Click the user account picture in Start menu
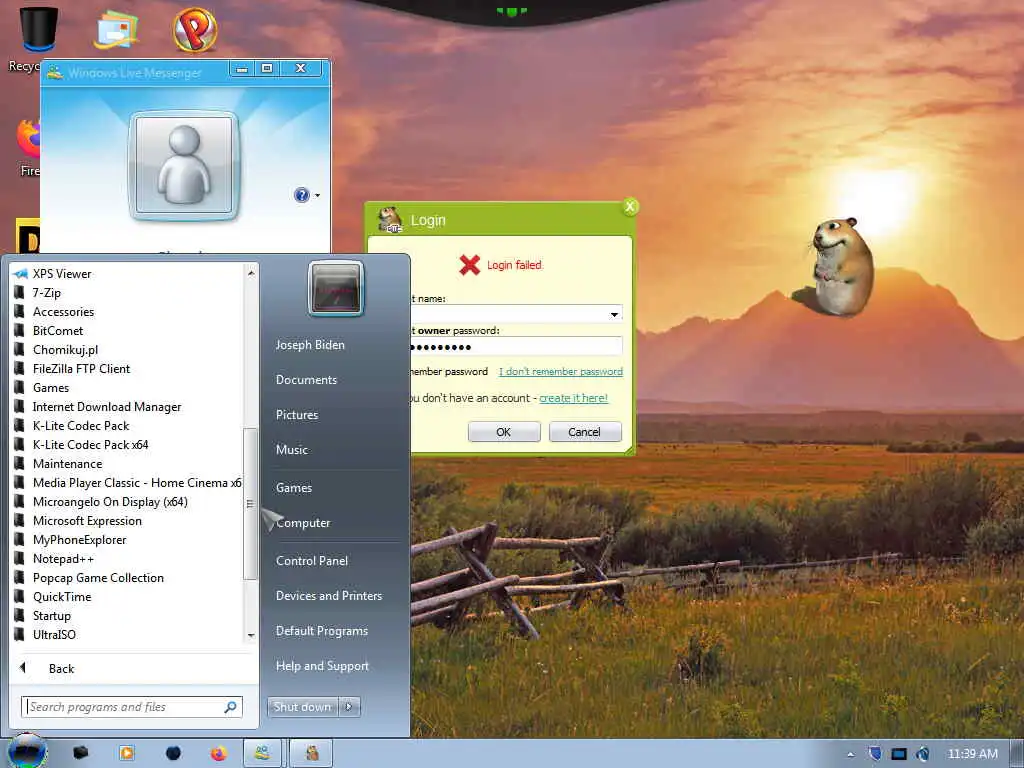1024x768 pixels. click(x=336, y=288)
